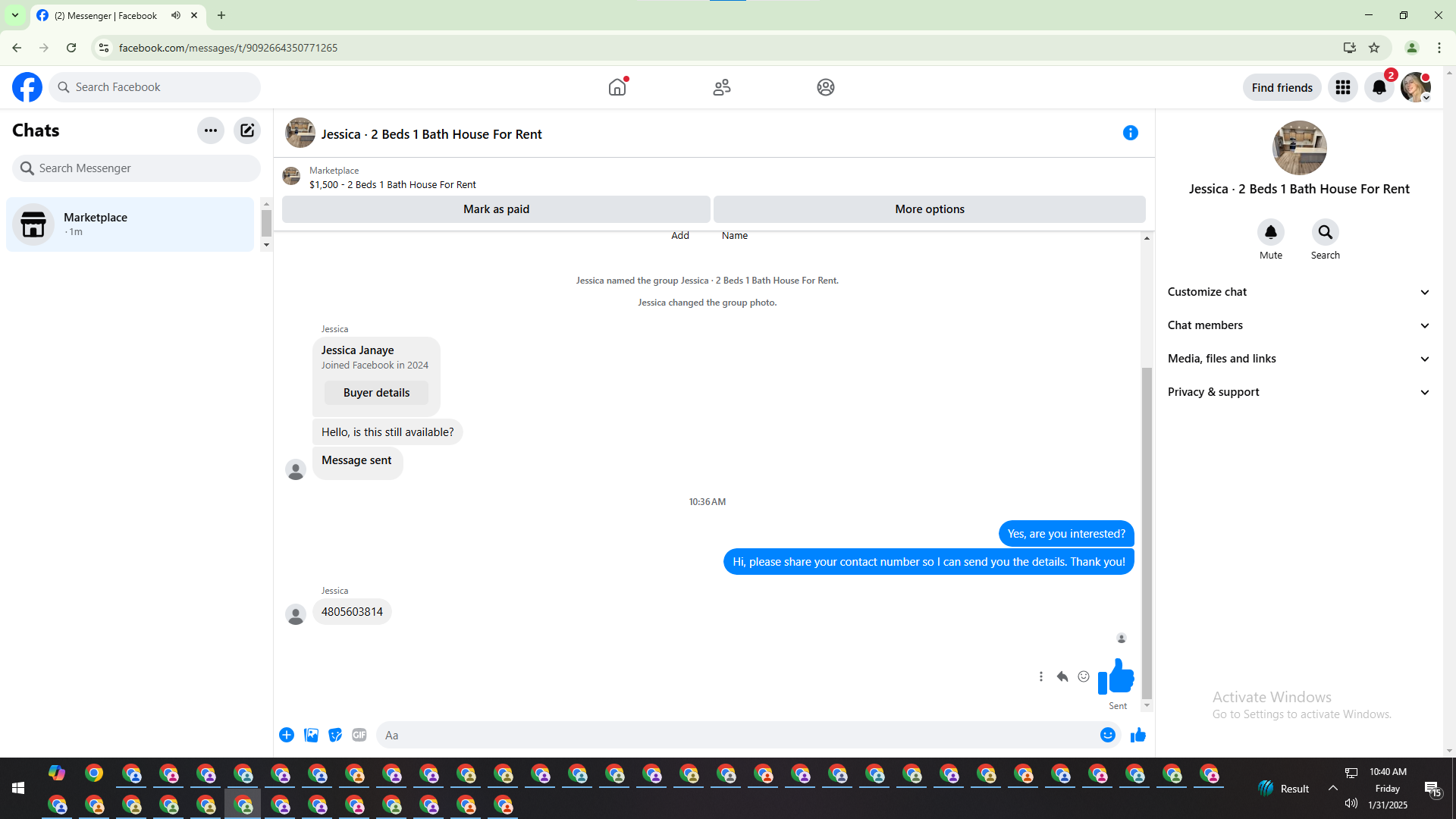This screenshot has height=819, width=1456.
Task: Open more options for thumbs-up message
Action: [x=1041, y=676]
